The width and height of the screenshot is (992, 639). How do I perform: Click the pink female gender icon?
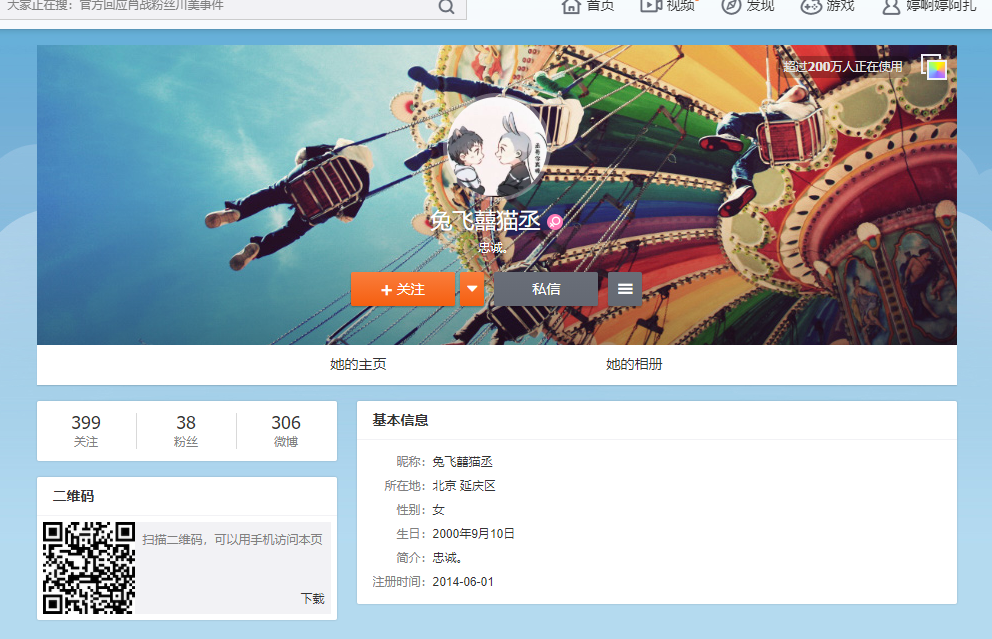pos(555,221)
